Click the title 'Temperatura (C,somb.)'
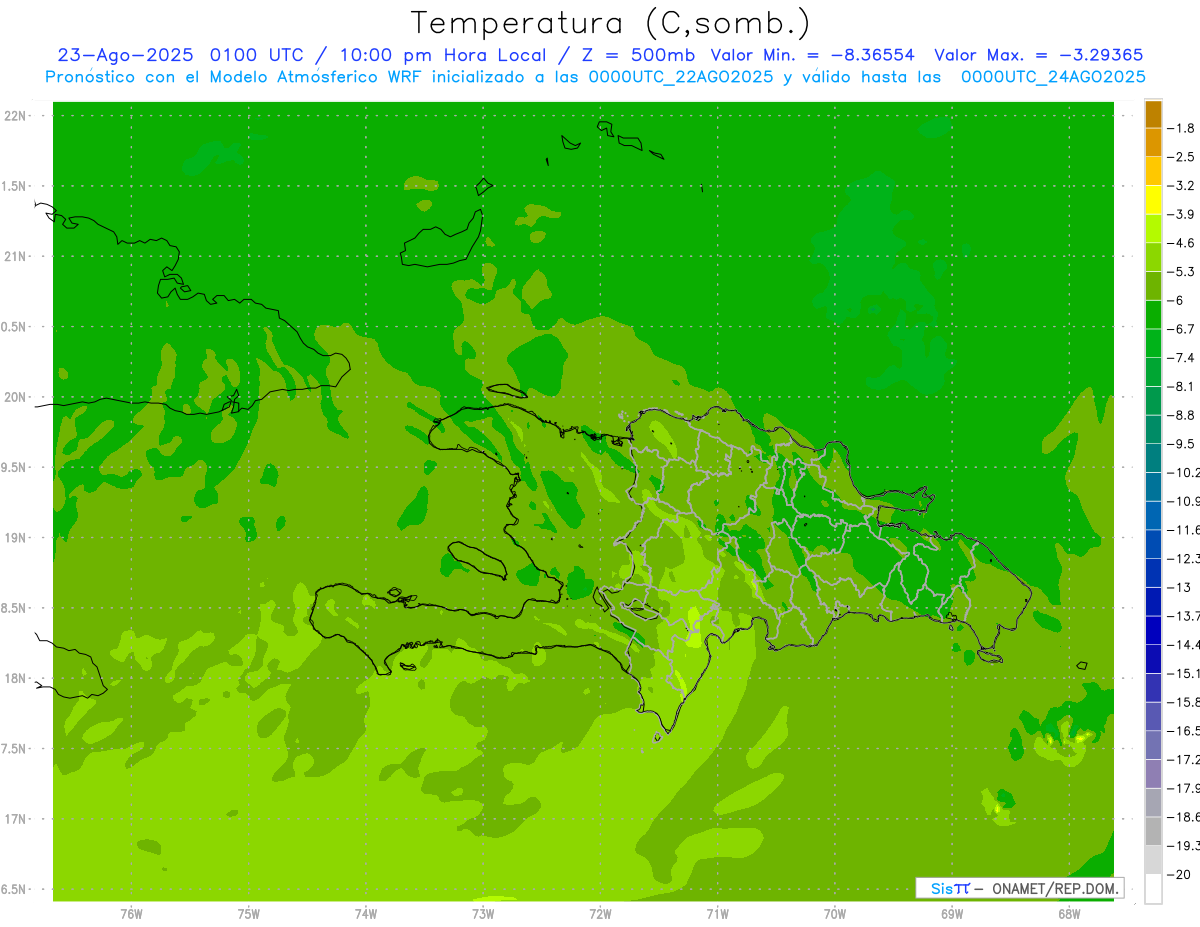Image resolution: width=1200 pixels, height=927 pixels. (x=610, y=23)
